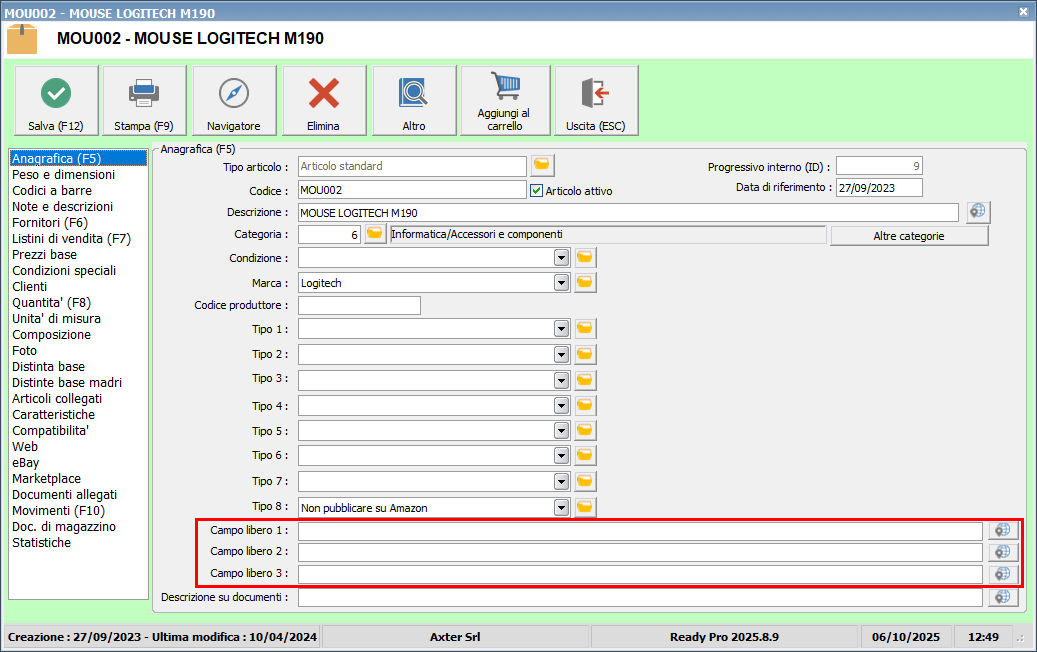Viewport: 1037px width, 652px height.
Task: Expand the Tipo 3 dropdown
Action: tap(561, 380)
